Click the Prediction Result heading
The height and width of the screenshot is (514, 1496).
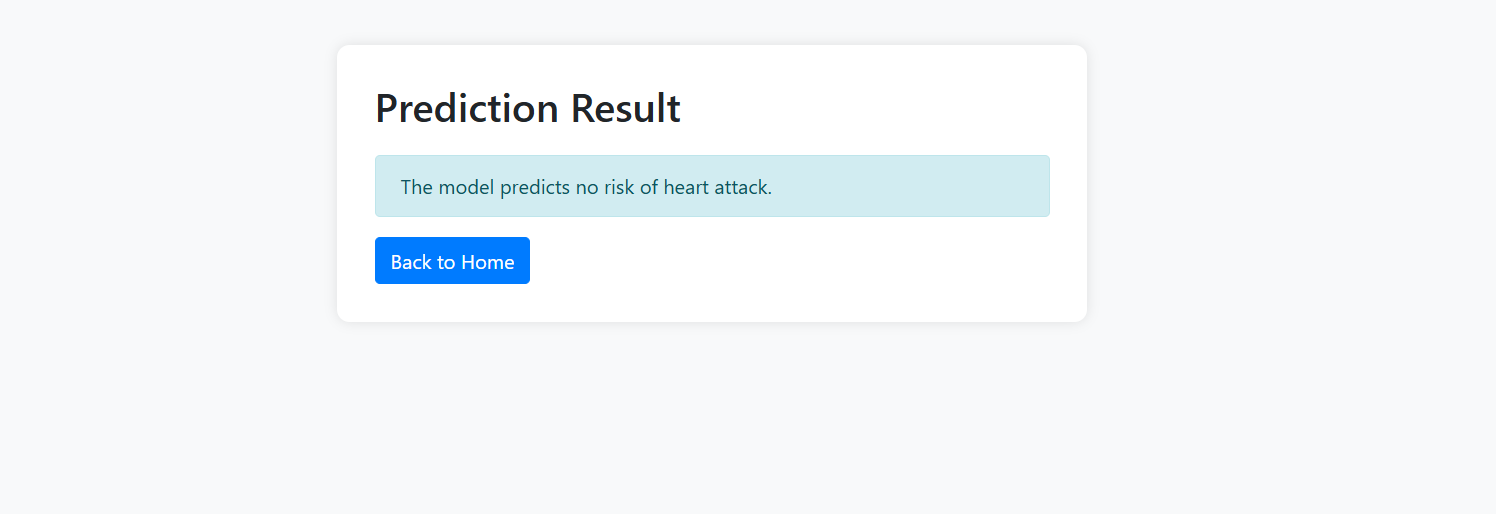[527, 108]
